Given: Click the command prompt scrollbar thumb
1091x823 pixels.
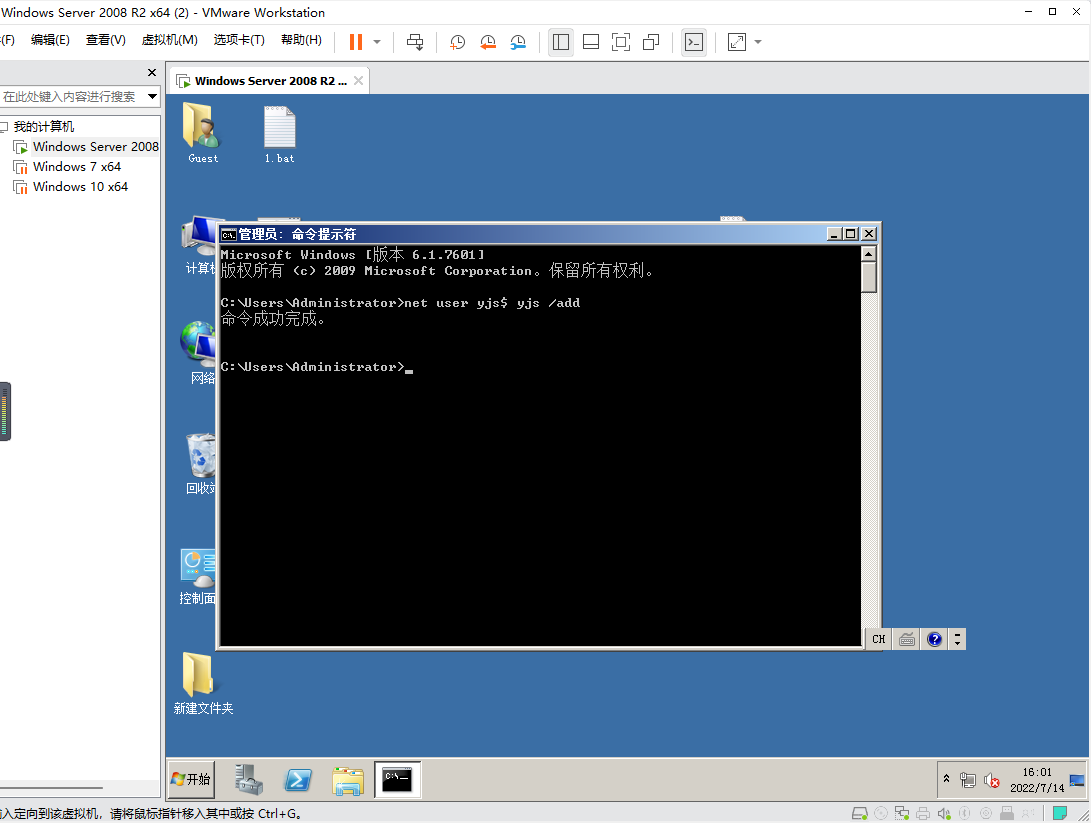Looking at the screenshot, I should [868, 278].
